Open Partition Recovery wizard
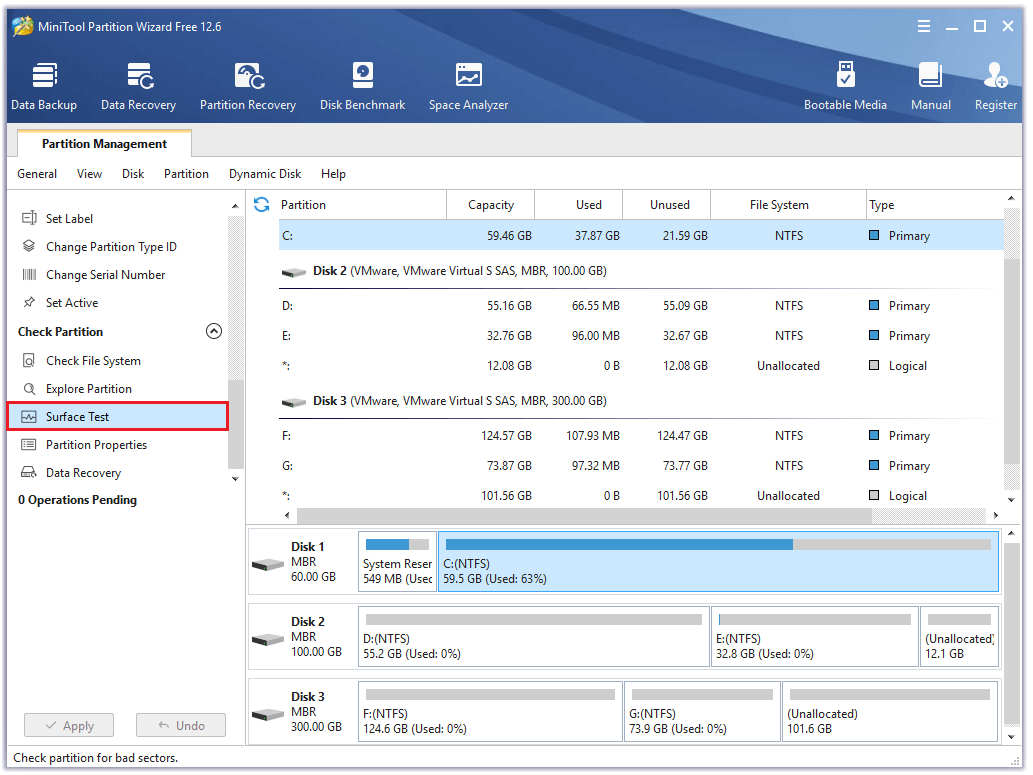 pos(248,86)
